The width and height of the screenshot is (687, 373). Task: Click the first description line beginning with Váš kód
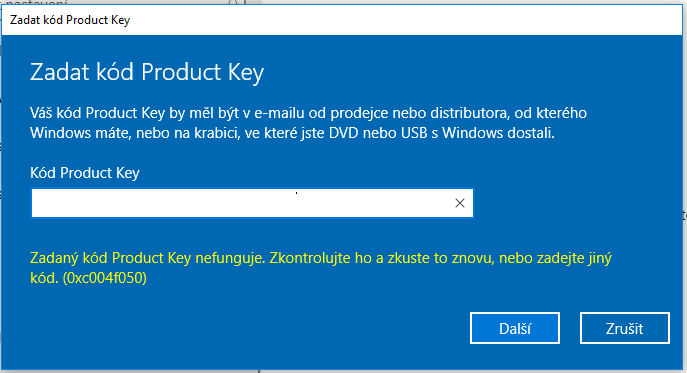308,113
